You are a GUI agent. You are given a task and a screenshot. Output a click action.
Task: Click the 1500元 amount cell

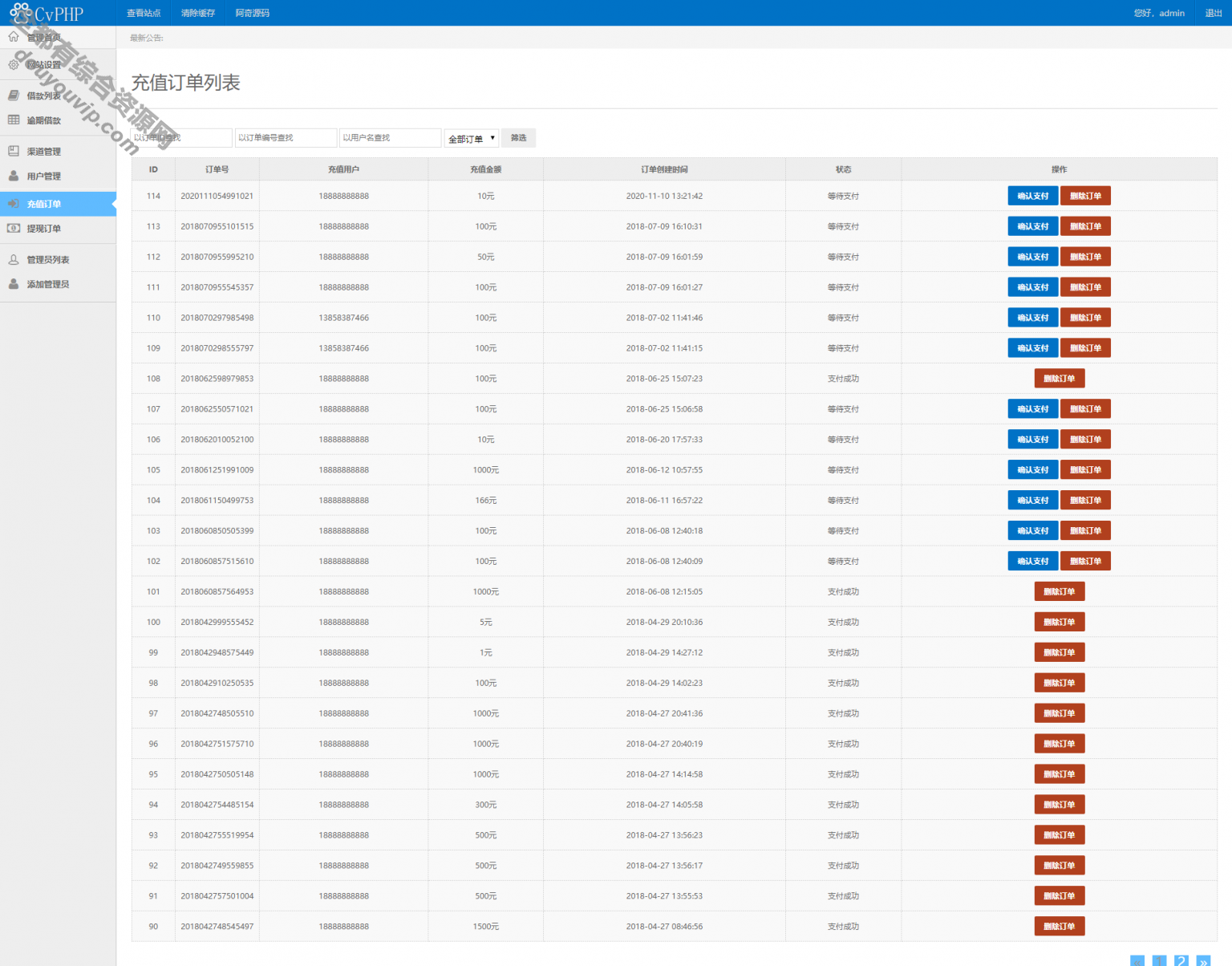485,927
